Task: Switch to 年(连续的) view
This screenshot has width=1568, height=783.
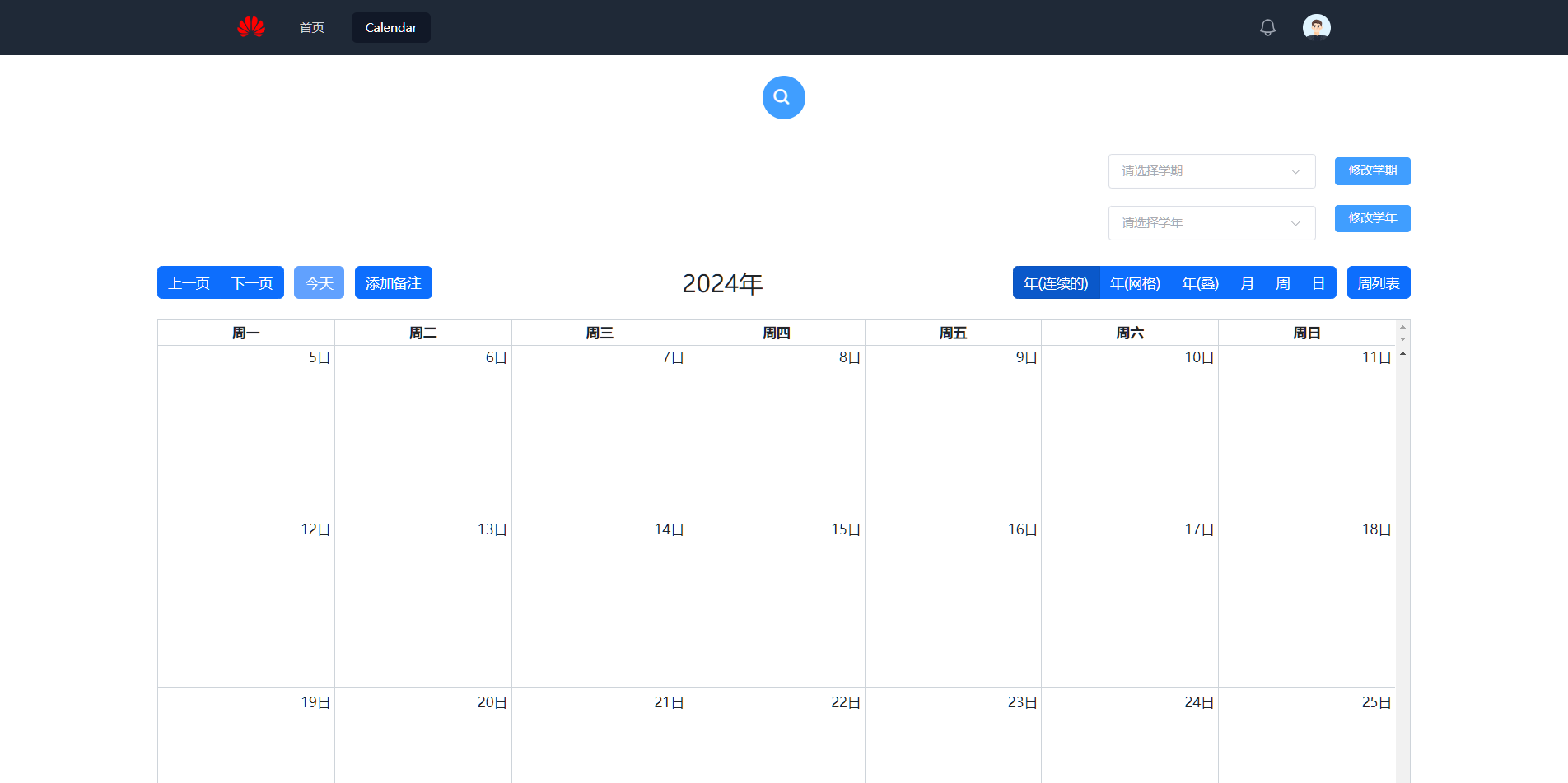Action: (1056, 283)
